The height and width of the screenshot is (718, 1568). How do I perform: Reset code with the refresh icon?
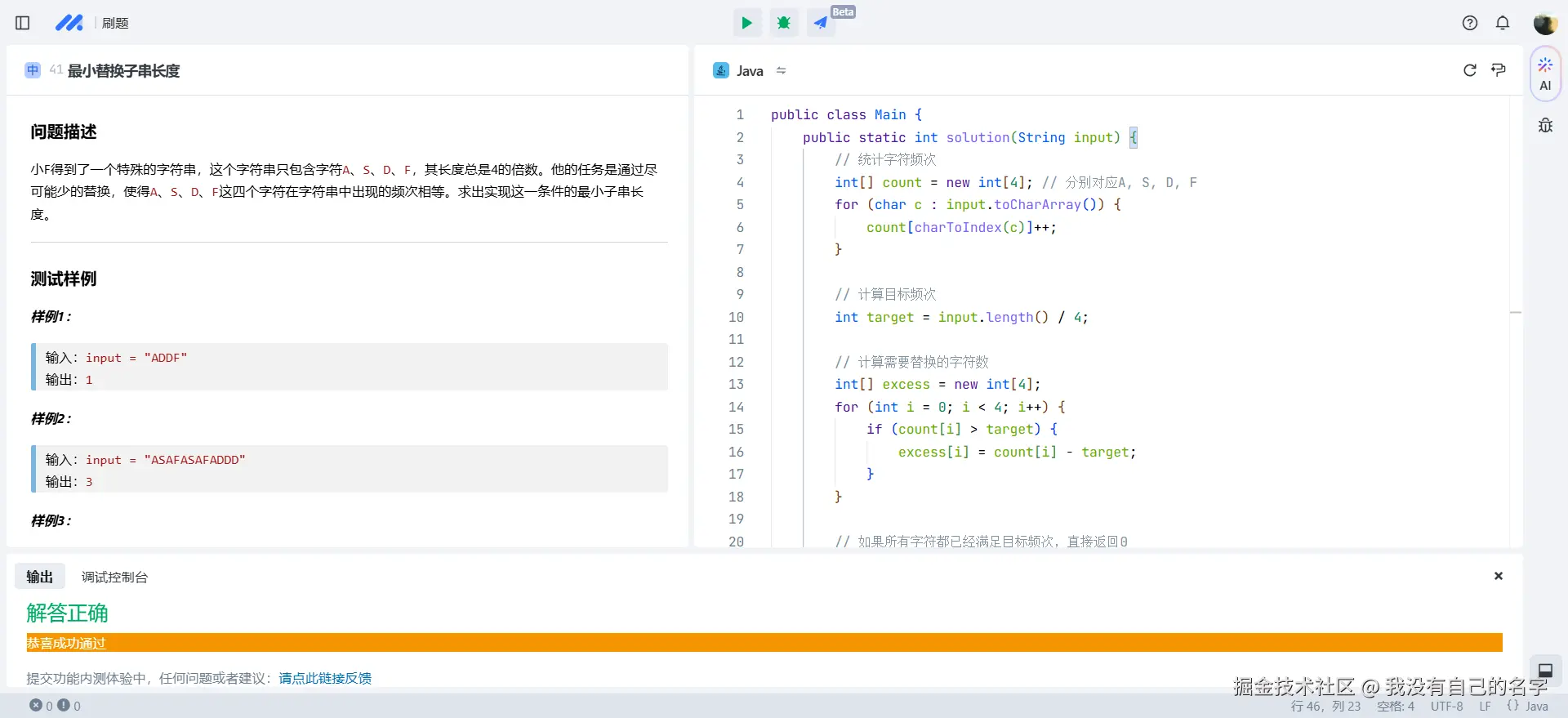click(1470, 70)
